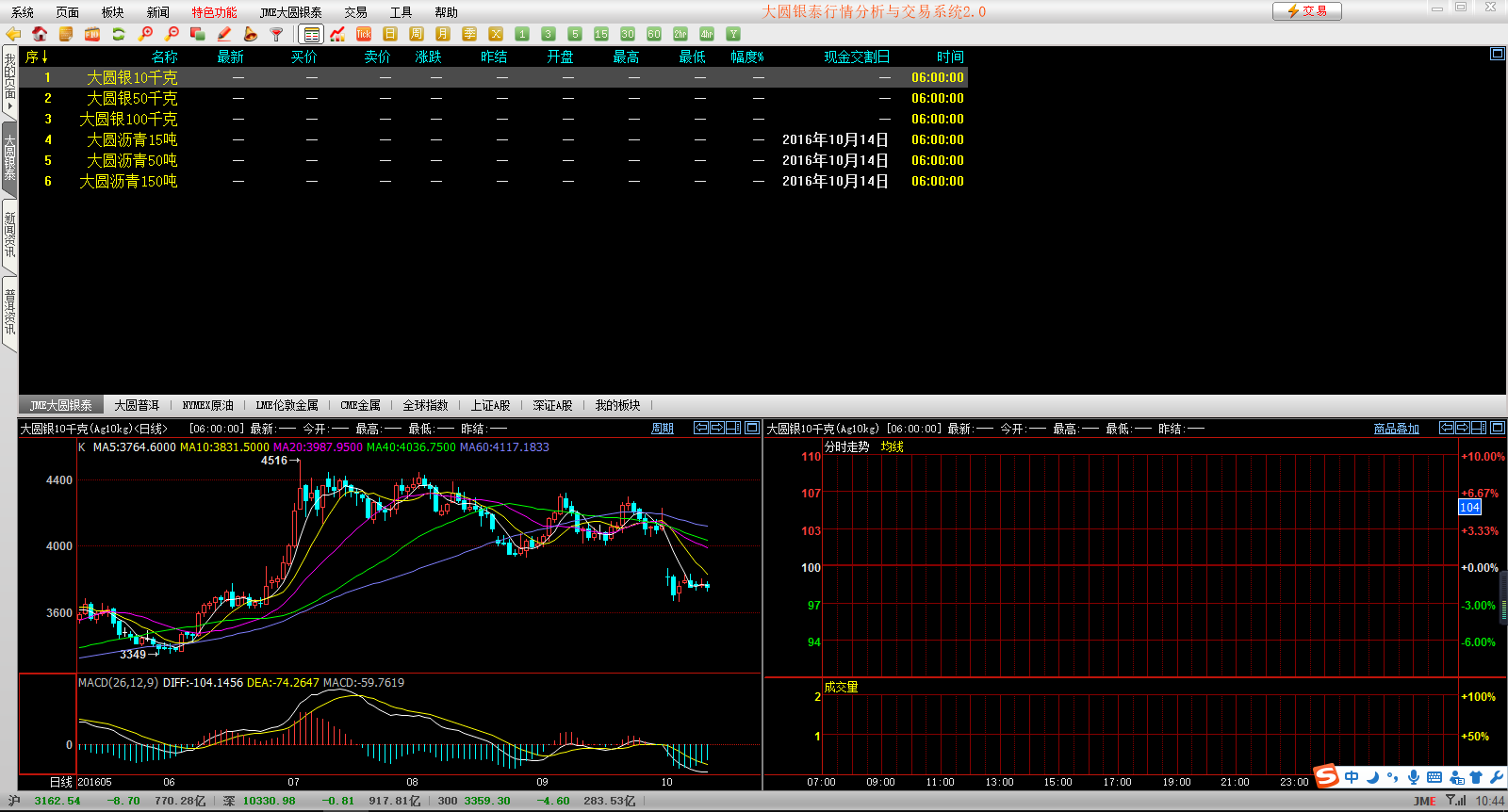Click the funnel filter icon in toolbar
The width and height of the screenshot is (1508, 812).
click(x=276, y=34)
